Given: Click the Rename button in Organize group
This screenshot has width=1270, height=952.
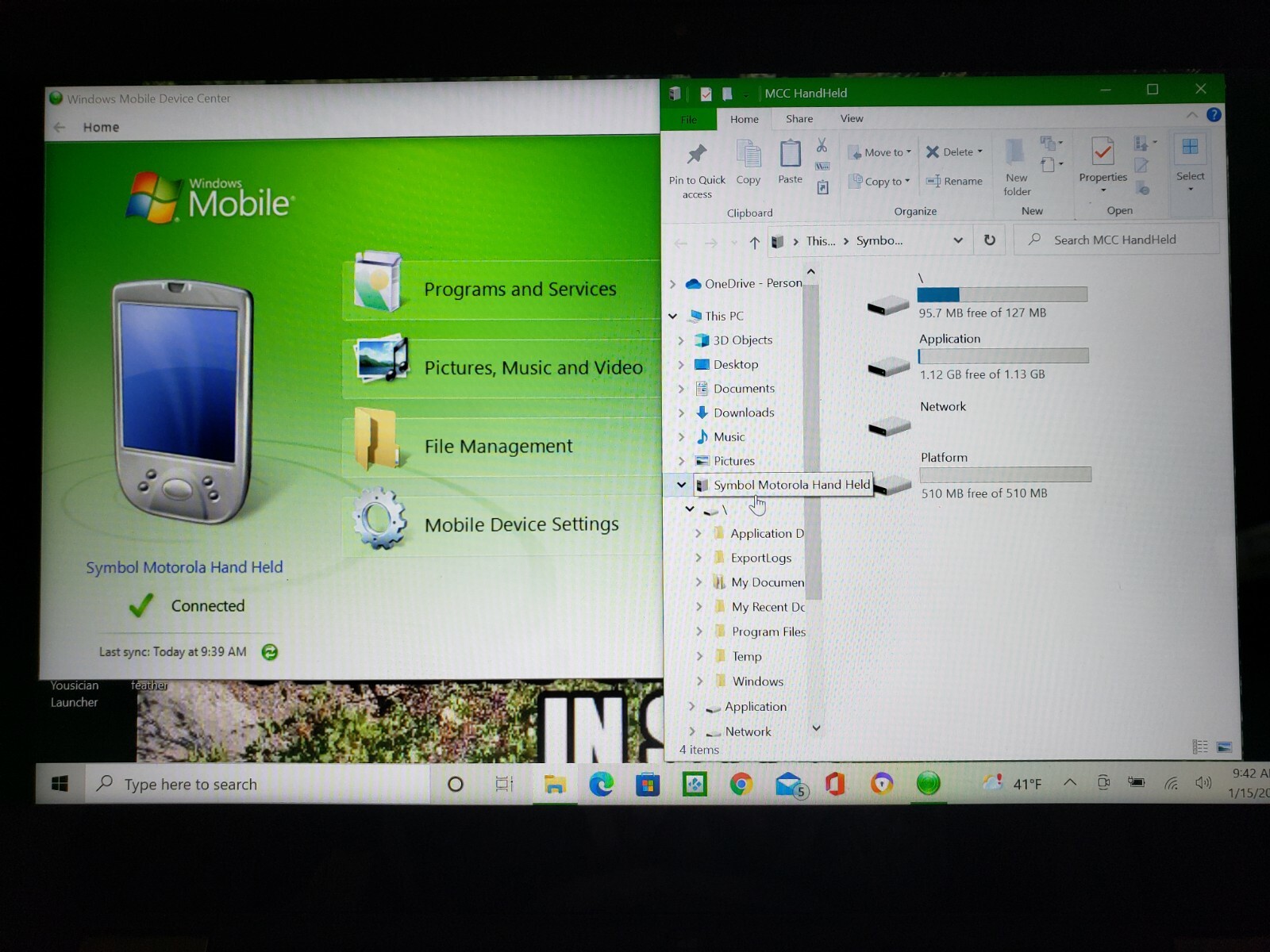Looking at the screenshot, I should pos(955,181).
